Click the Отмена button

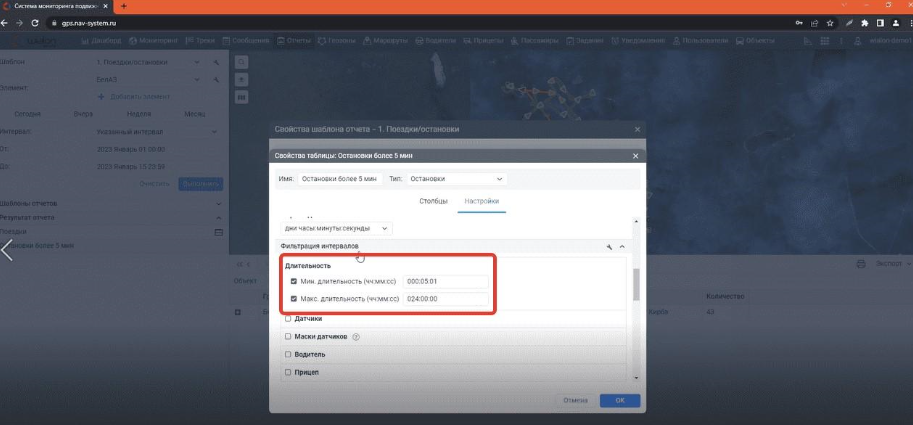(x=575, y=400)
